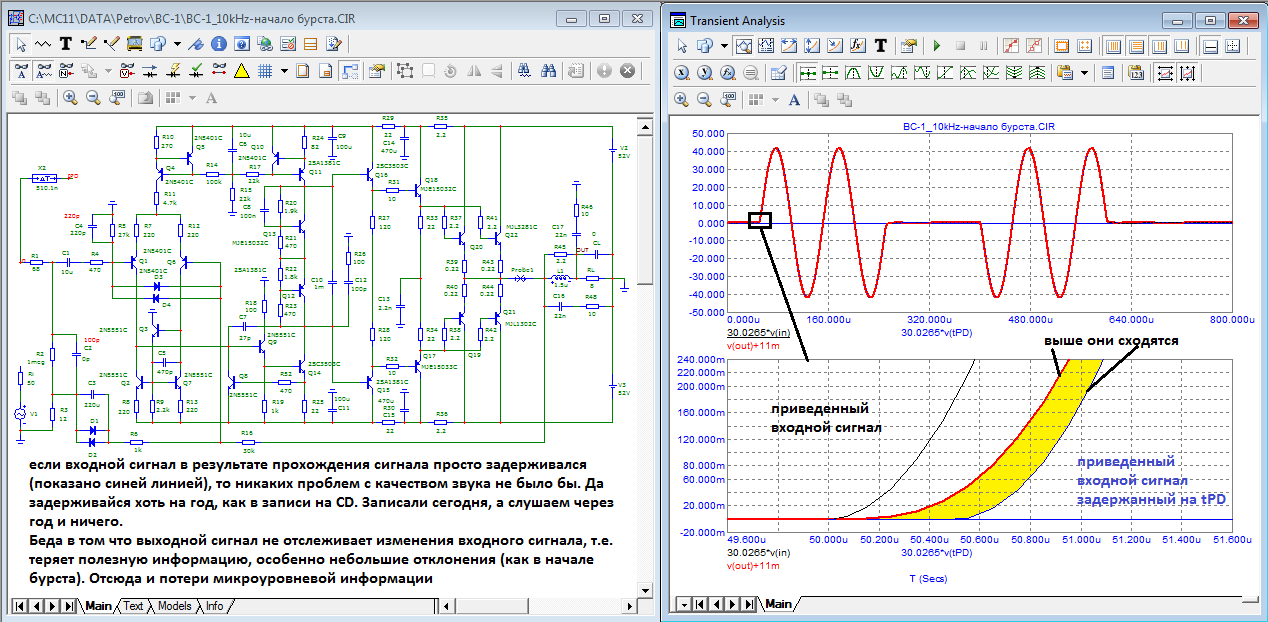Run the analysis with green play button
The image size is (1268, 622).
[x=937, y=46]
